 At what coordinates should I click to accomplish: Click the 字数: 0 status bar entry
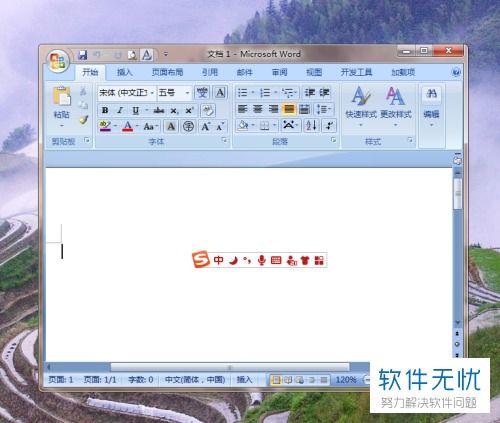141,380
